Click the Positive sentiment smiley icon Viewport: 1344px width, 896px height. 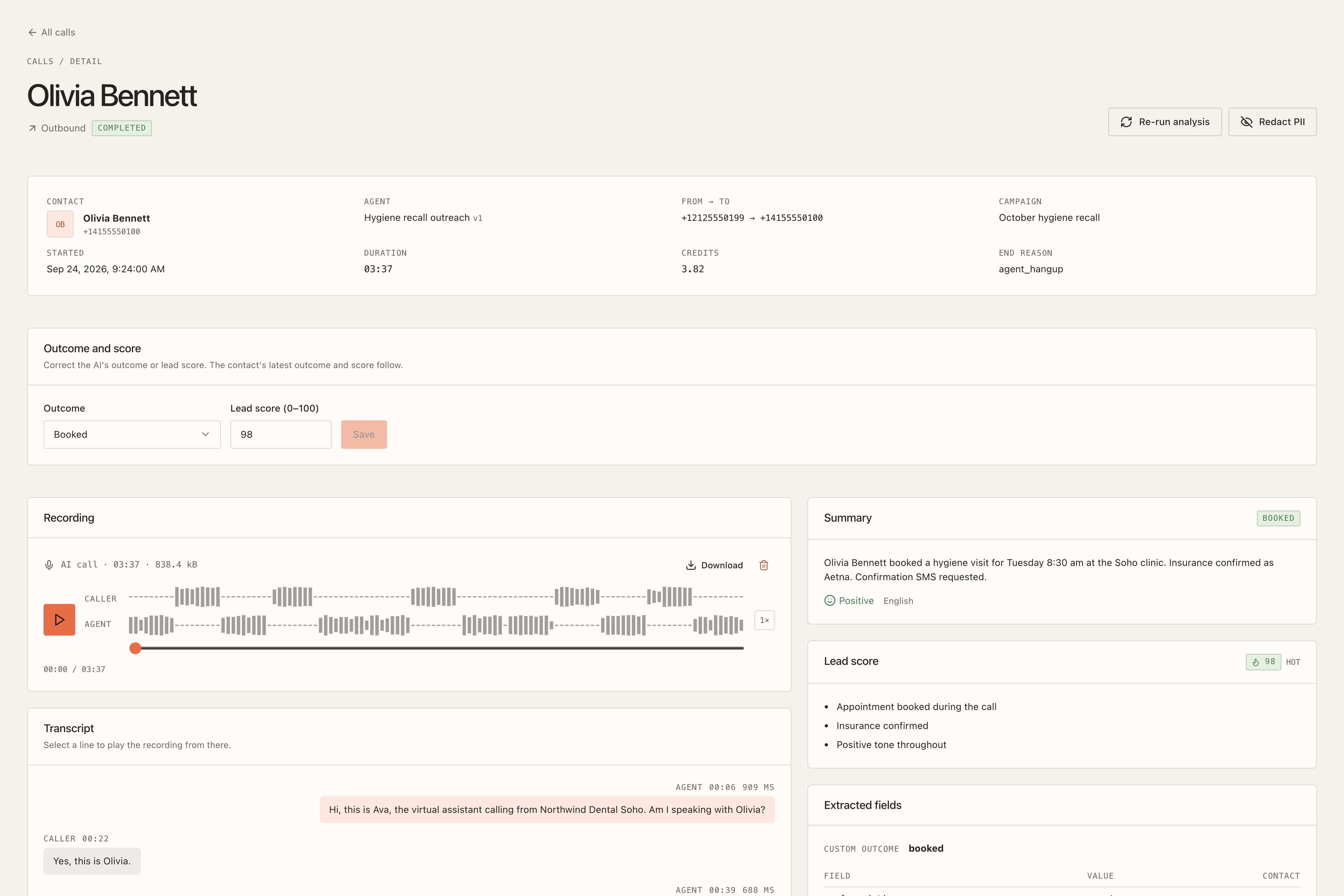point(830,600)
